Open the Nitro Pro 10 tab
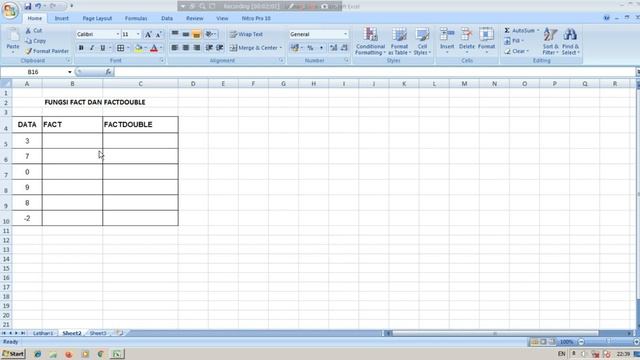640x360 pixels. (256, 18)
